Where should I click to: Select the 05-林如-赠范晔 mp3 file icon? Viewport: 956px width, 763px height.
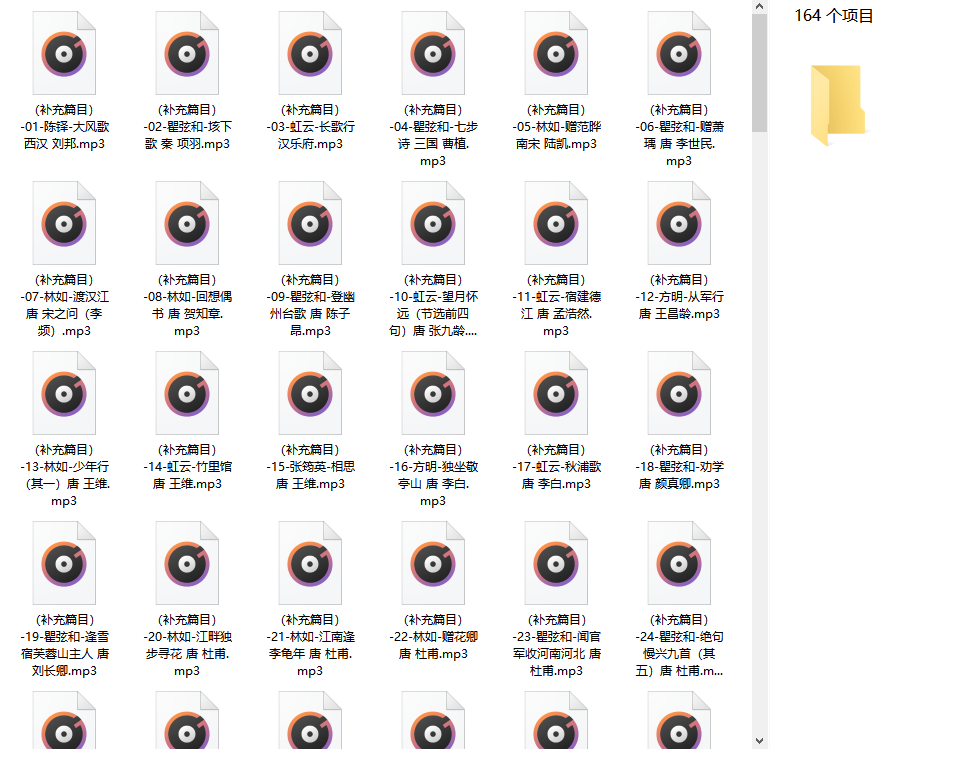(556, 54)
